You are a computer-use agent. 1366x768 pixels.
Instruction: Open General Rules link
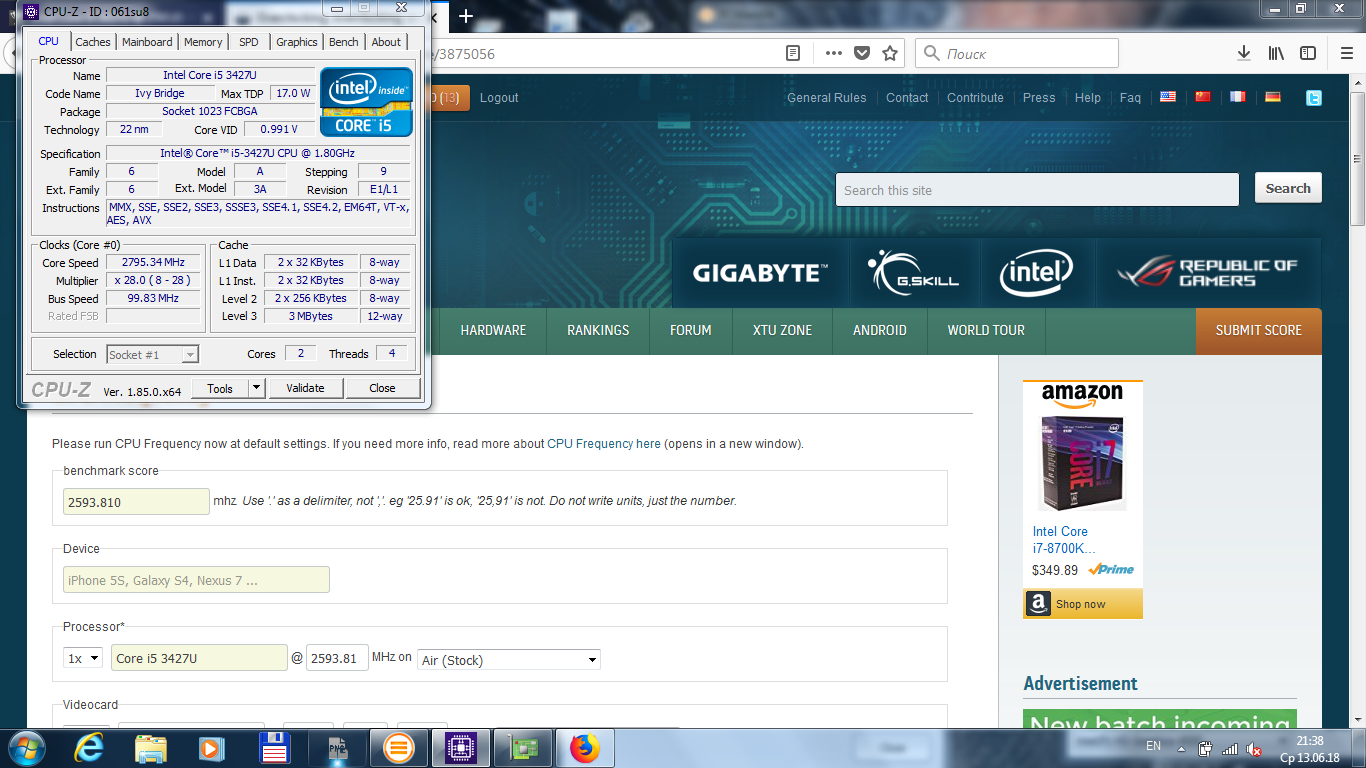[x=827, y=98]
